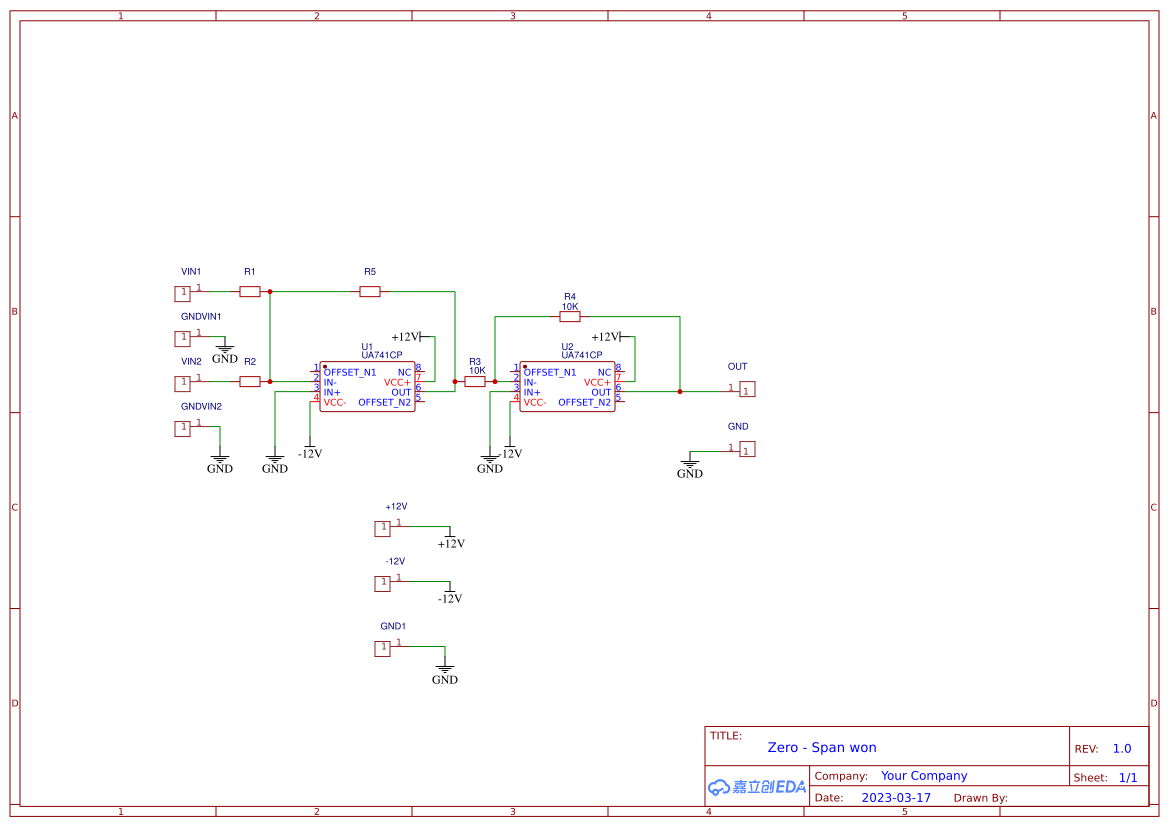Click the VIN2 input port connector
This screenshot has width=1169, height=827.
click(x=183, y=382)
